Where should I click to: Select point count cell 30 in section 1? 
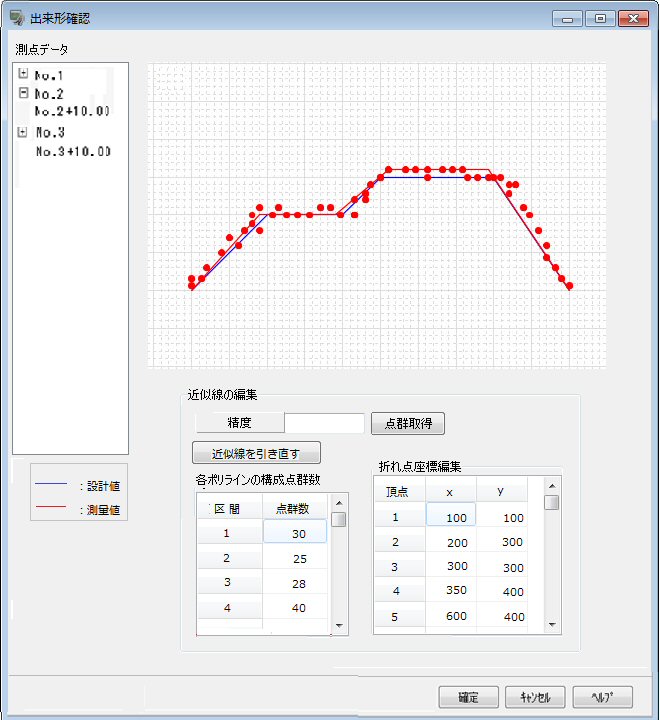coord(295,532)
